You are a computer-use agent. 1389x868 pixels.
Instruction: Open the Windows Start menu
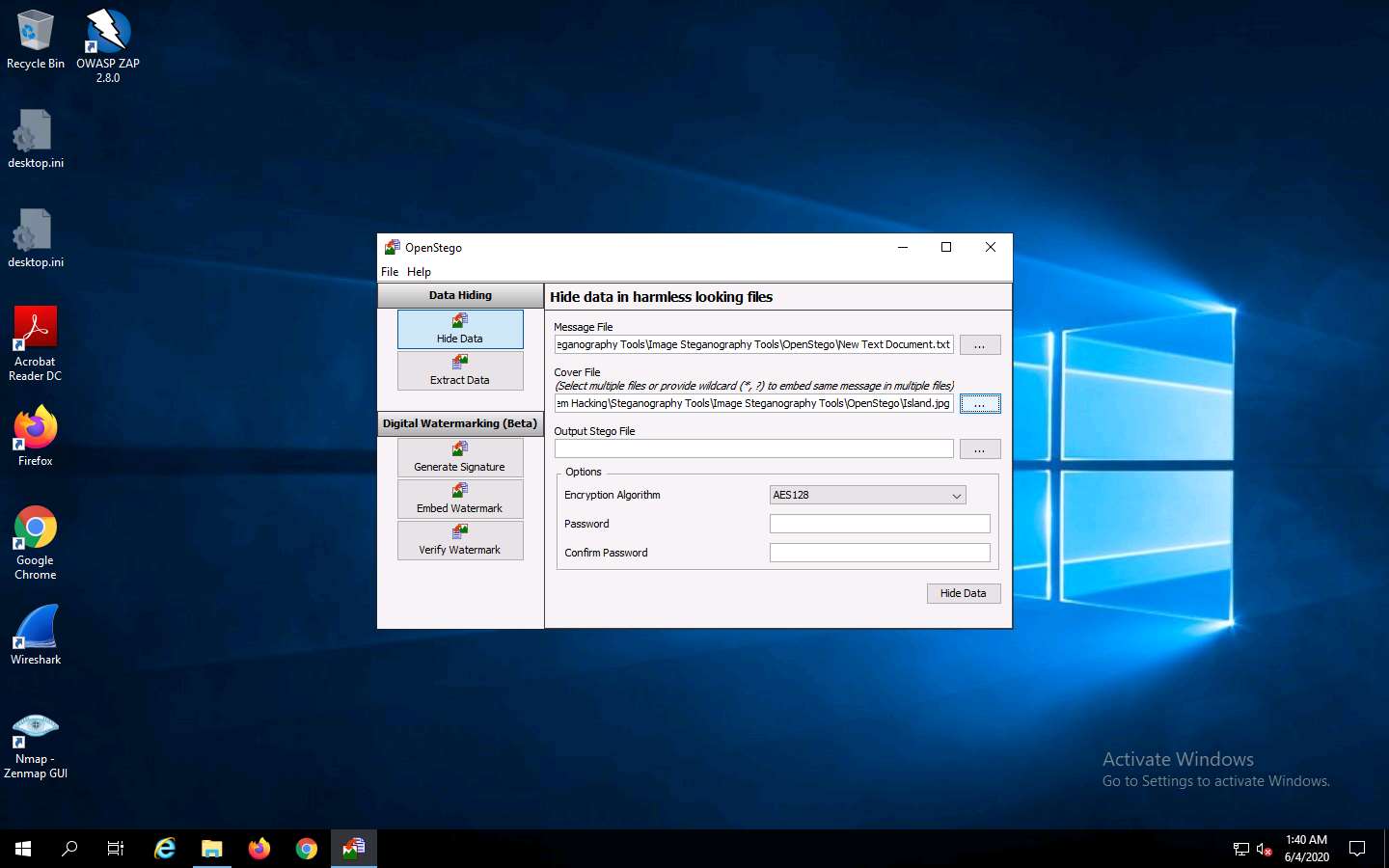pyautogui.click(x=23, y=849)
